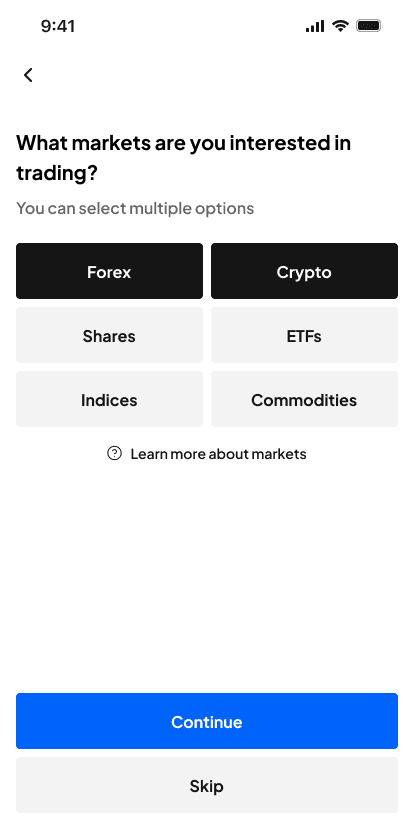Tap the 9:41 clock in status bar
The image size is (414, 829).
click(58, 26)
